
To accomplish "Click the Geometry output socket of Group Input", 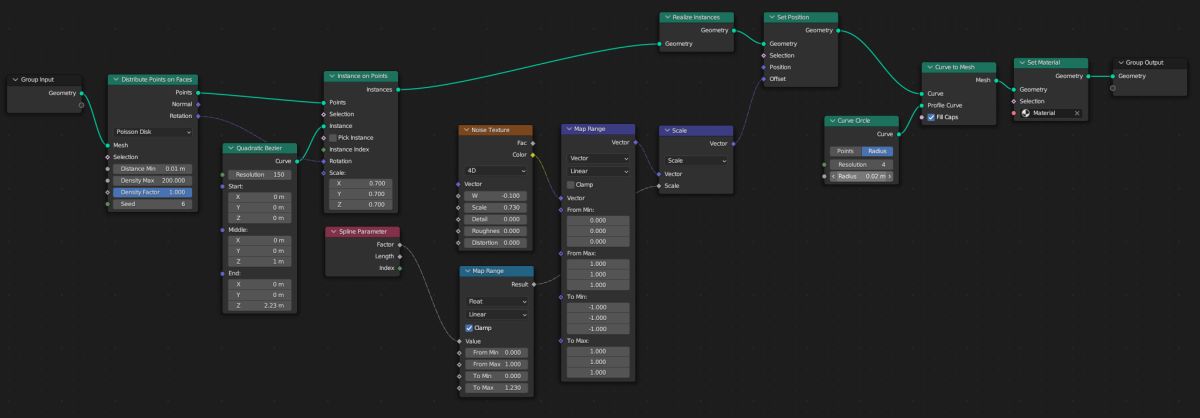I will [82, 92].
